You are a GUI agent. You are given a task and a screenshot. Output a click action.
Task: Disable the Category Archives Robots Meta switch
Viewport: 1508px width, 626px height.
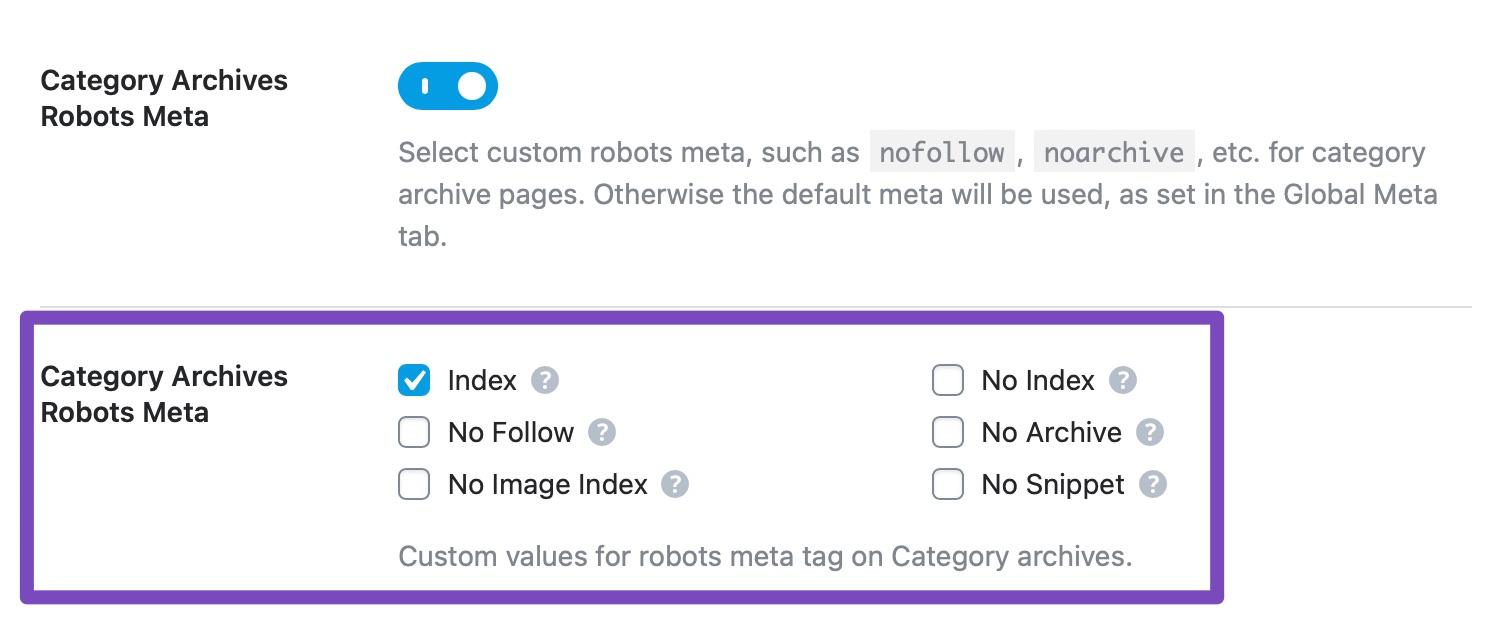pos(448,86)
